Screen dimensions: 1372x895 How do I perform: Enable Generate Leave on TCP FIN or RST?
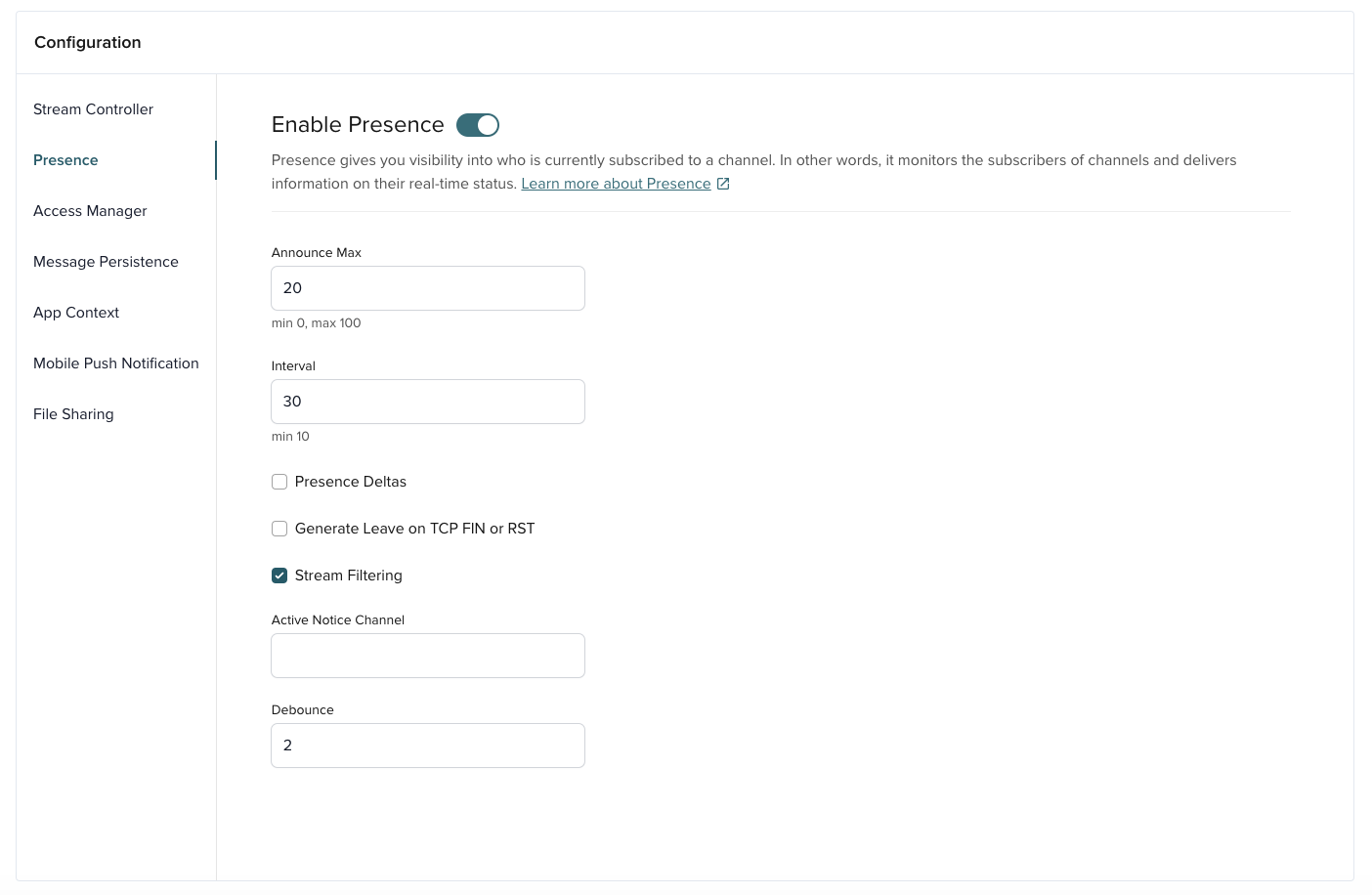click(279, 529)
